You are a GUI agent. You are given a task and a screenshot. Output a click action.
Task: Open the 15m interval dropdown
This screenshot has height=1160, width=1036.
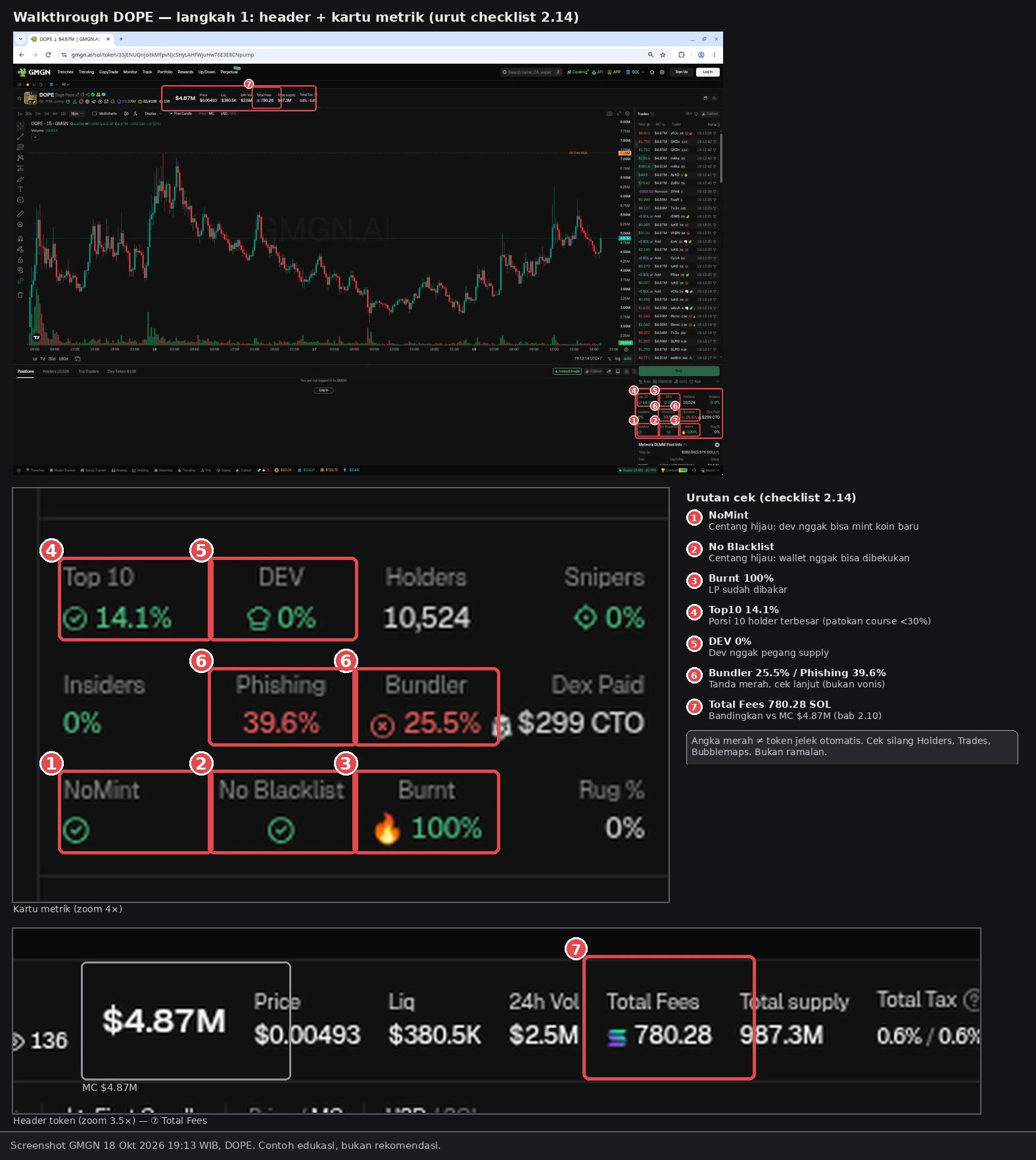76,114
